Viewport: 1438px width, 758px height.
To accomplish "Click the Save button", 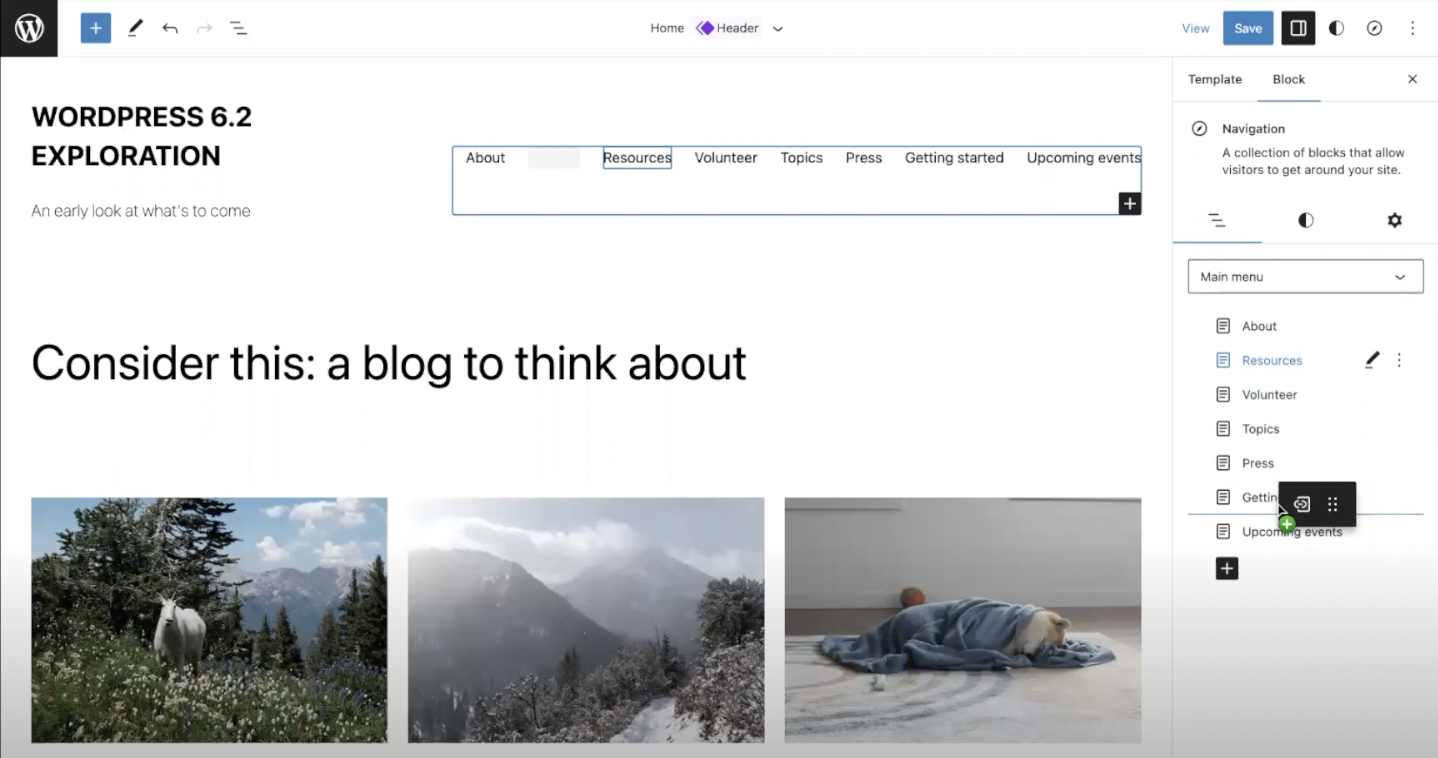I will pos(1247,28).
